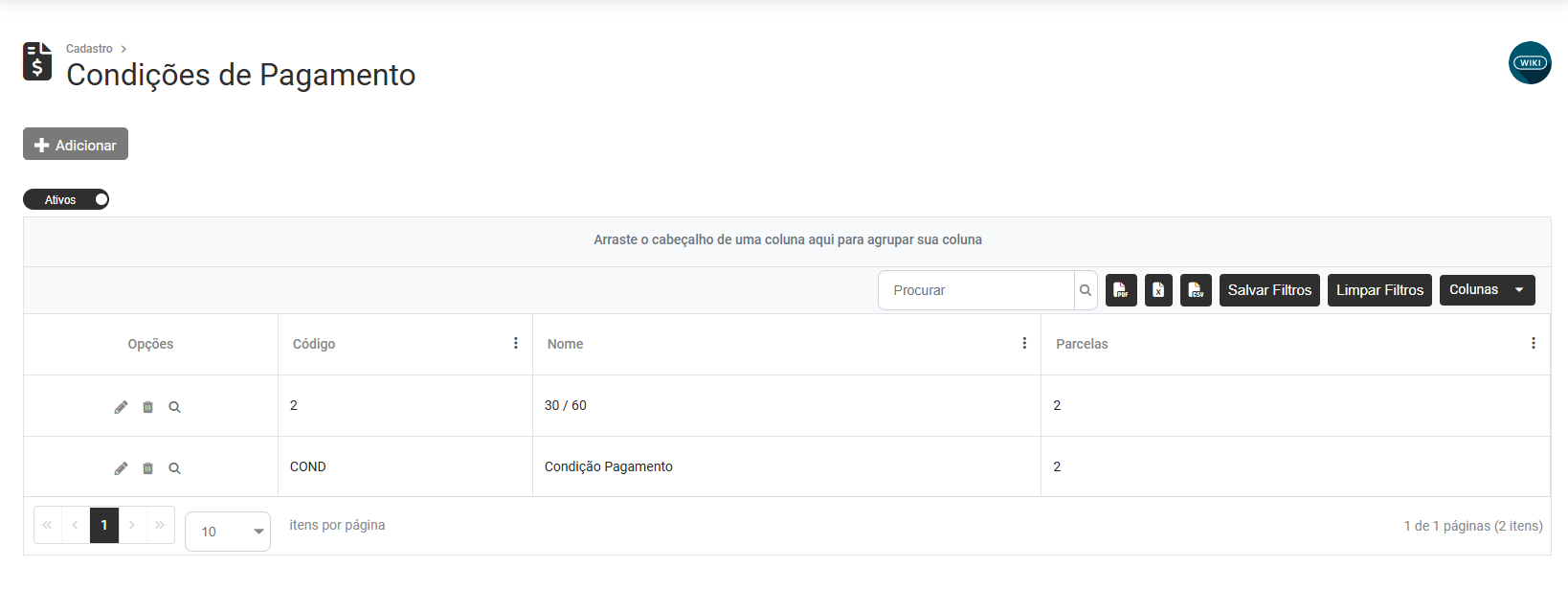Delete the 30 / 60 row
Viewport: 1568px width, 613px height.
tap(147, 407)
